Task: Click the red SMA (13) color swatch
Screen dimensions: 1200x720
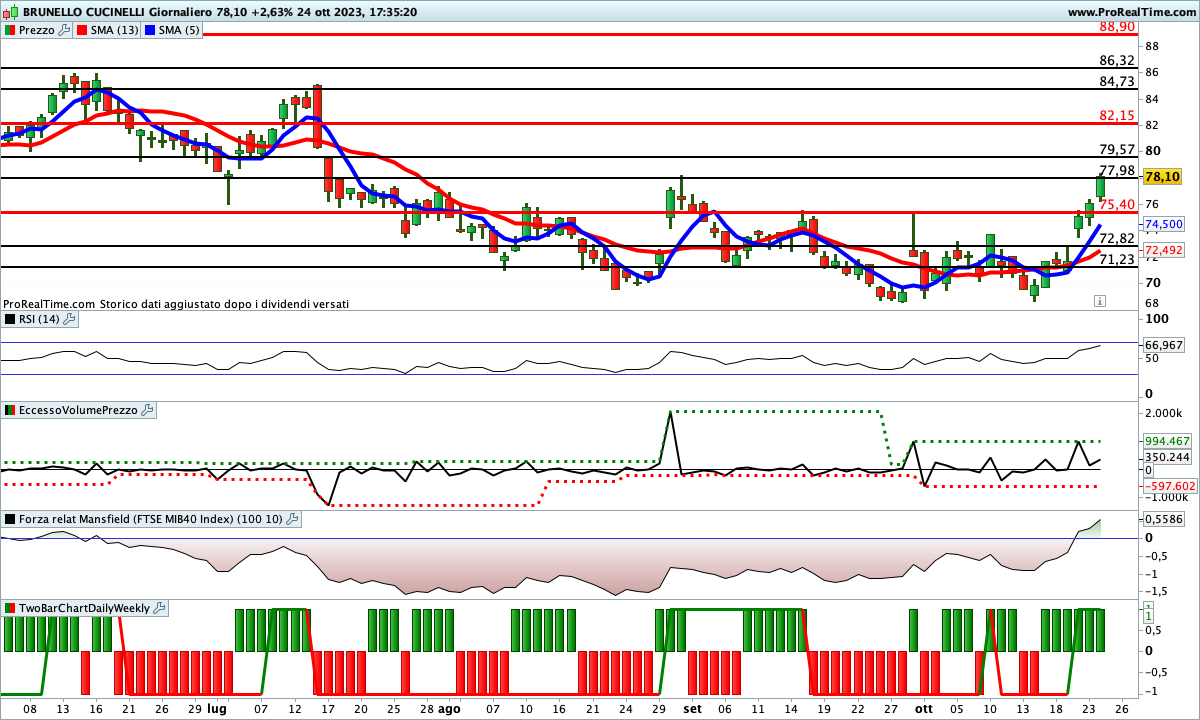Action: tap(82, 30)
